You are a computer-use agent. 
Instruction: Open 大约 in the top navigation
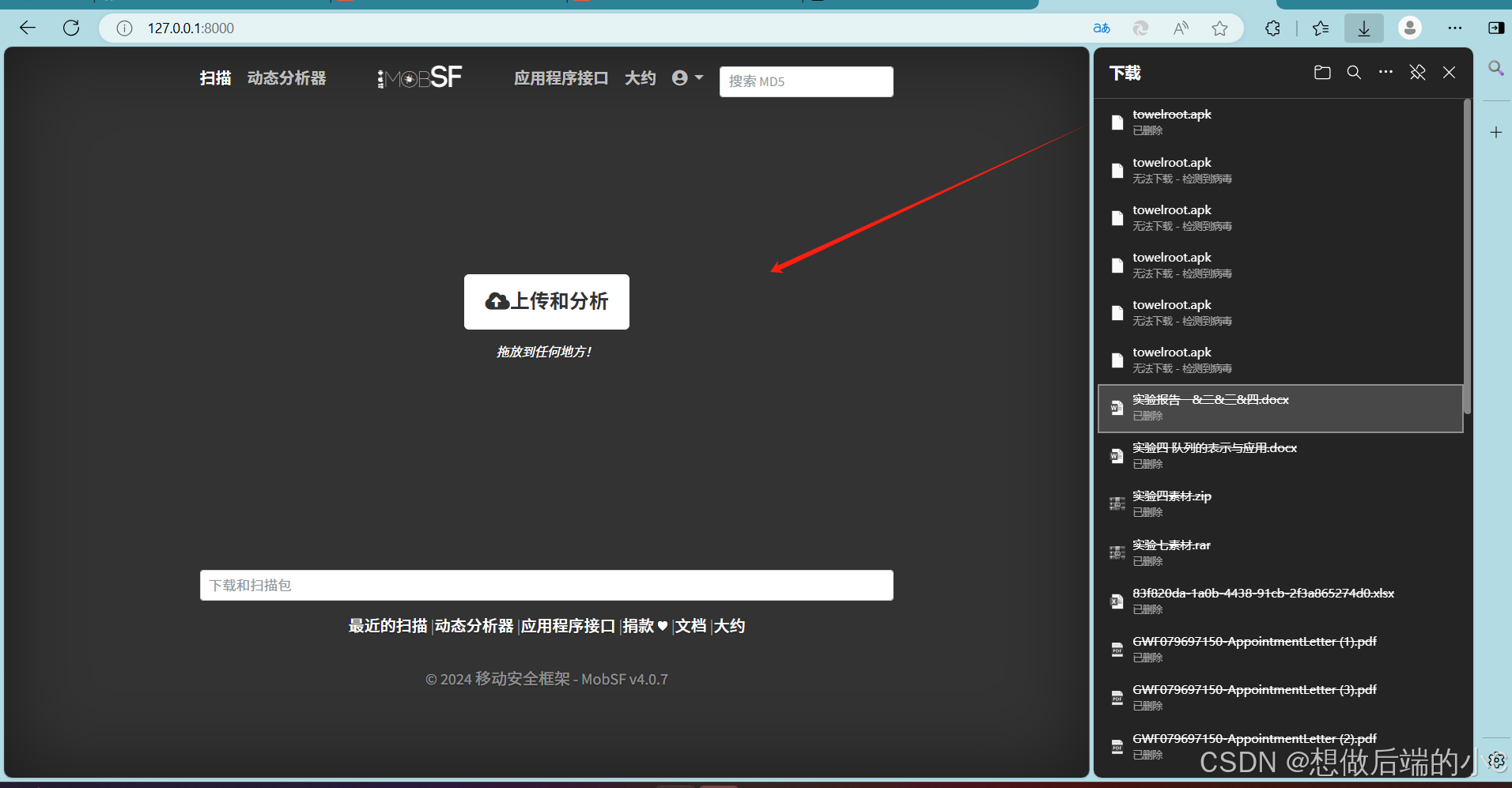(641, 78)
